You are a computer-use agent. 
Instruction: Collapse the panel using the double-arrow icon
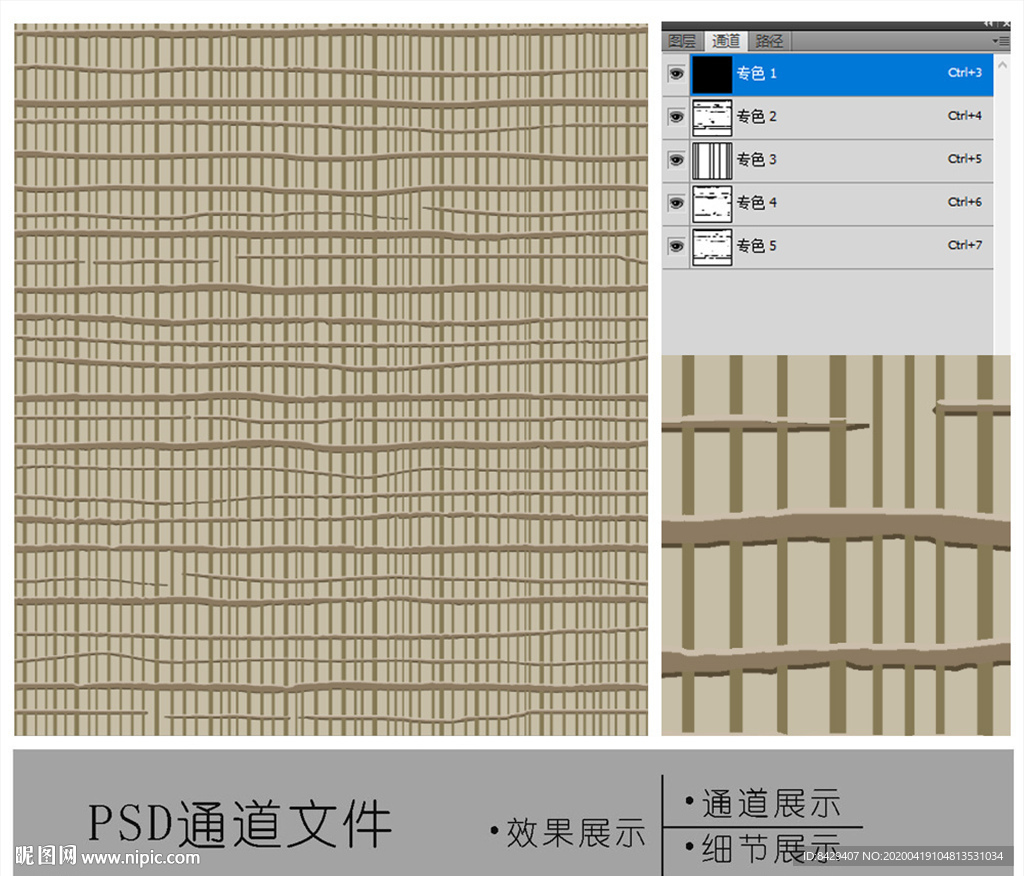[x=989, y=22]
